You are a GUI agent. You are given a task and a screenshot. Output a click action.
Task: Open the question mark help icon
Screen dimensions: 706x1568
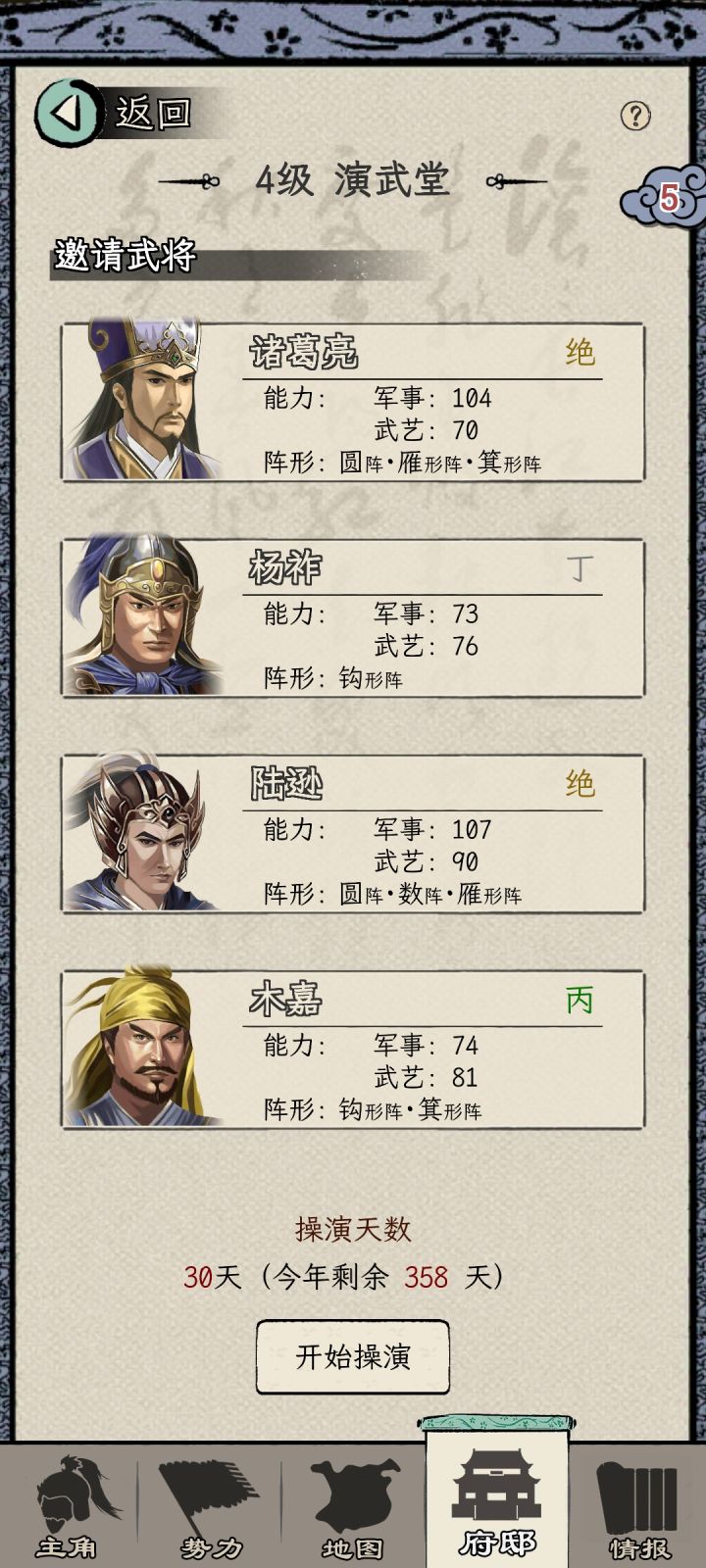click(635, 116)
